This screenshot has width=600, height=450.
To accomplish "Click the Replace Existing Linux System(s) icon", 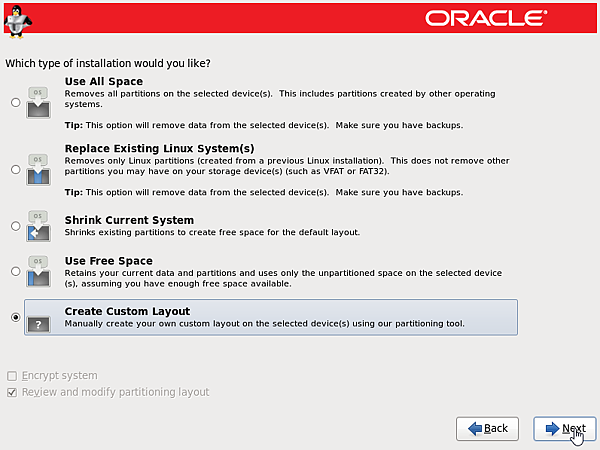I will tap(38, 170).
